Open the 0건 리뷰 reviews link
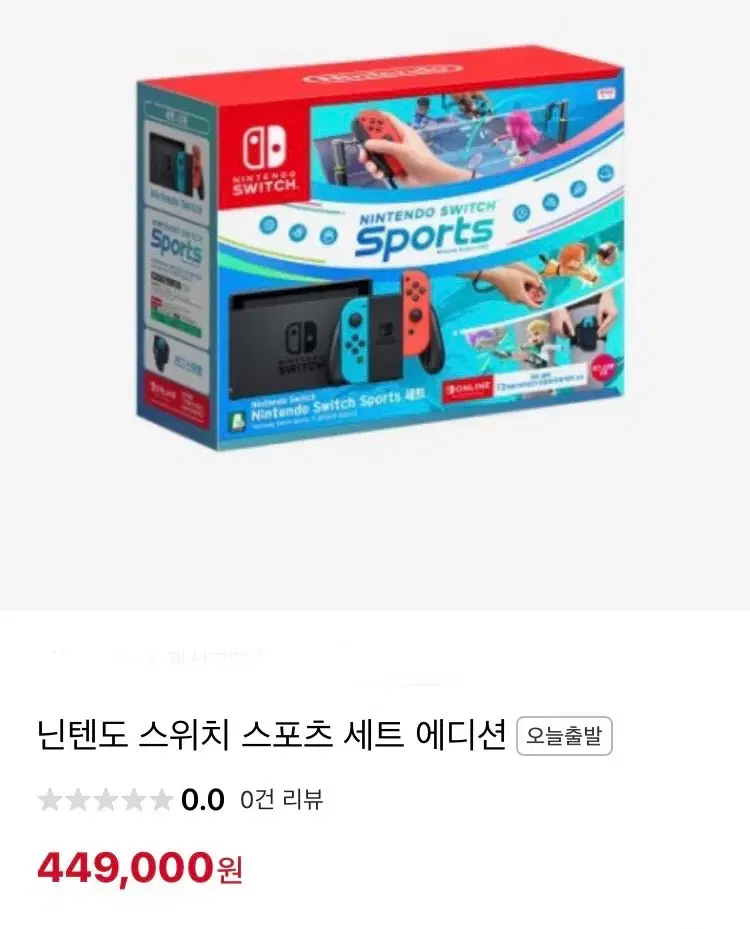 (x=281, y=800)
